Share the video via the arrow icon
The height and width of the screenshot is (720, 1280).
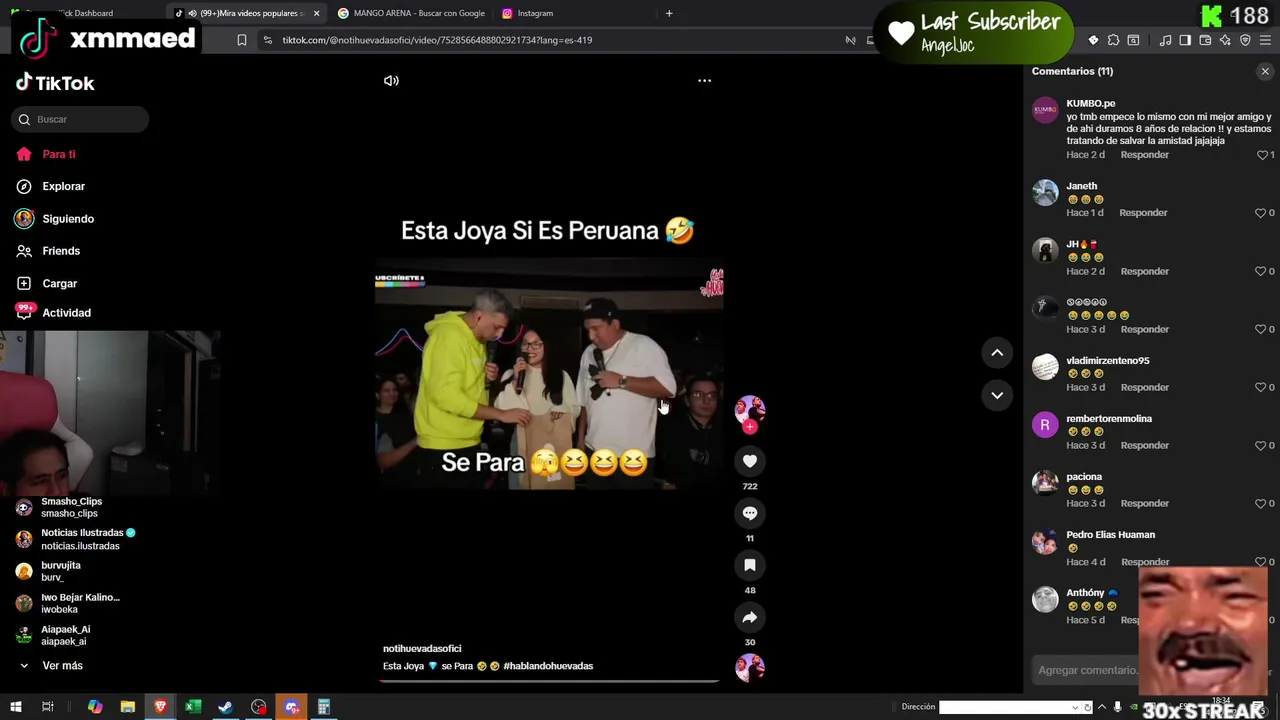(750, 617)
